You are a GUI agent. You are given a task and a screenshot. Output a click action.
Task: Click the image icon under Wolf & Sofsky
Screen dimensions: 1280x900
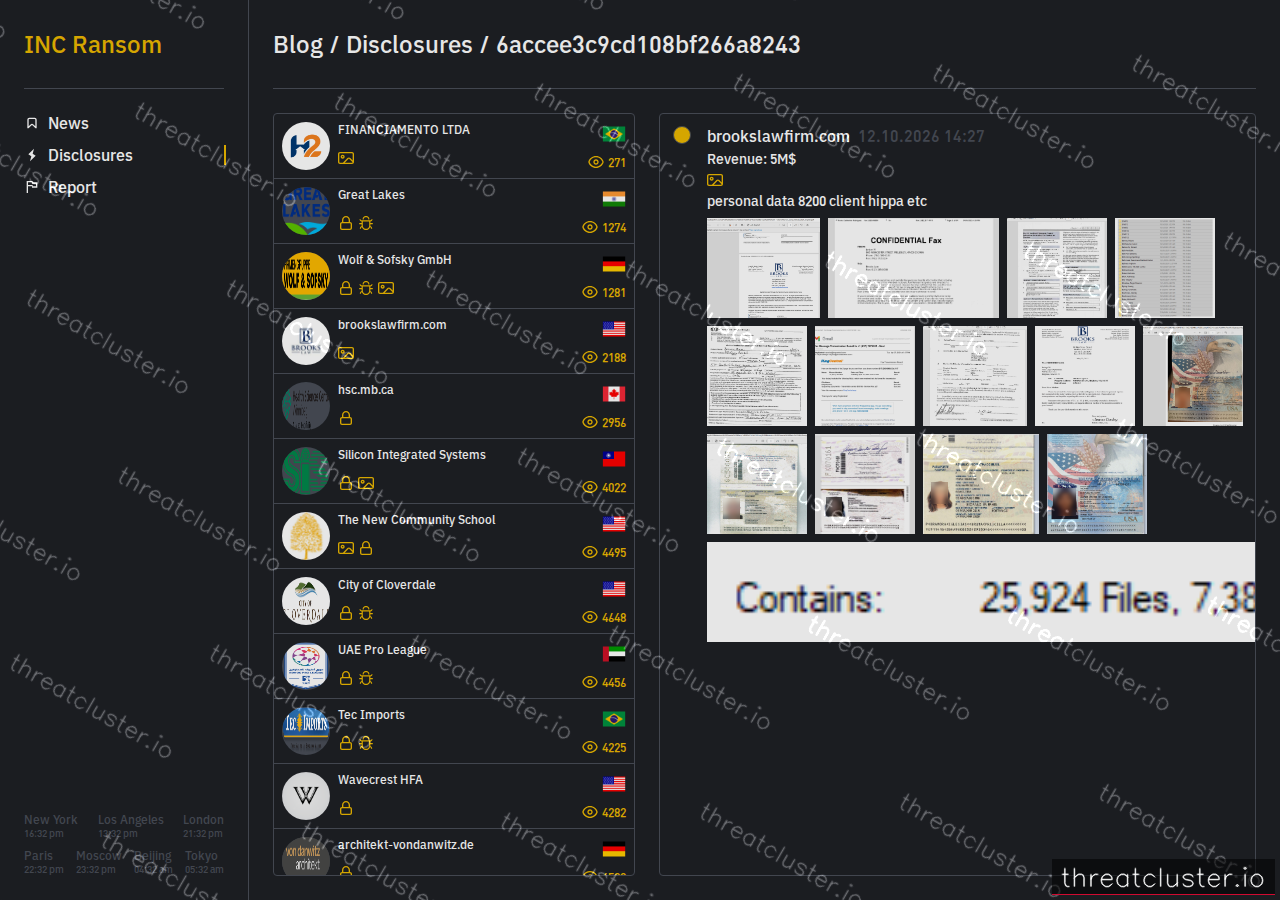[x=386, y=288]
